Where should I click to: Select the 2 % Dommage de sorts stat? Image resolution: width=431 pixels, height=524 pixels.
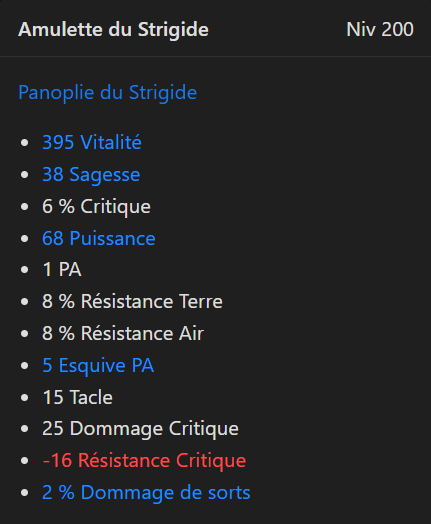click(x=146, y=493)
